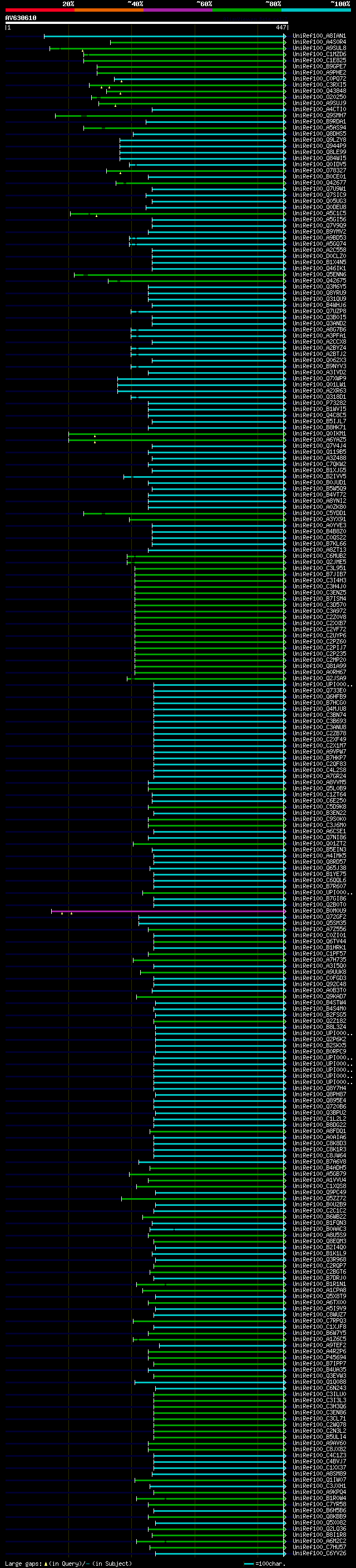Screen dimensions: 356x1568
Task: Open hit UniRef100_B5EIN3
Action: coord(319,850)
